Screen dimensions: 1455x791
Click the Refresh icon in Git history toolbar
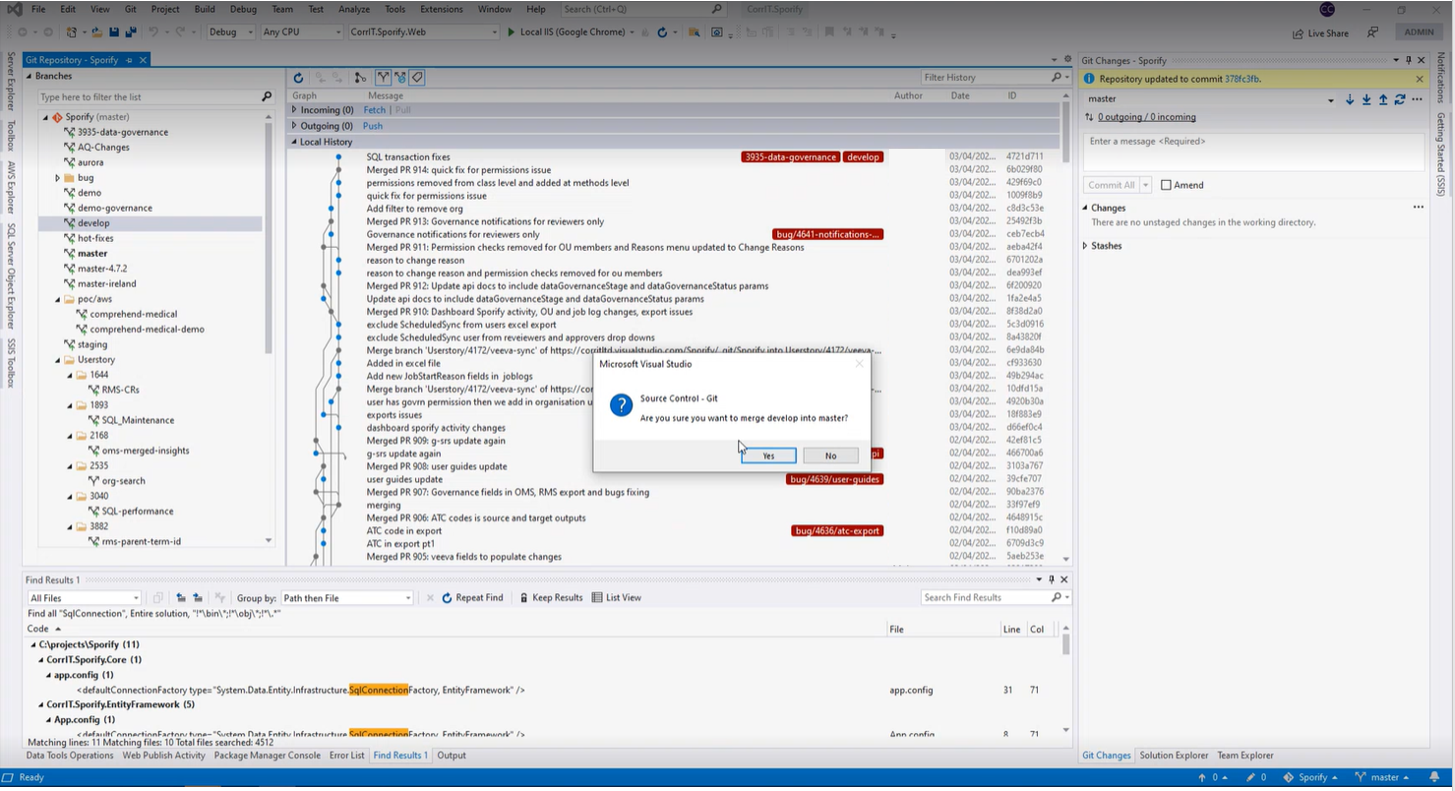point(298,78)
